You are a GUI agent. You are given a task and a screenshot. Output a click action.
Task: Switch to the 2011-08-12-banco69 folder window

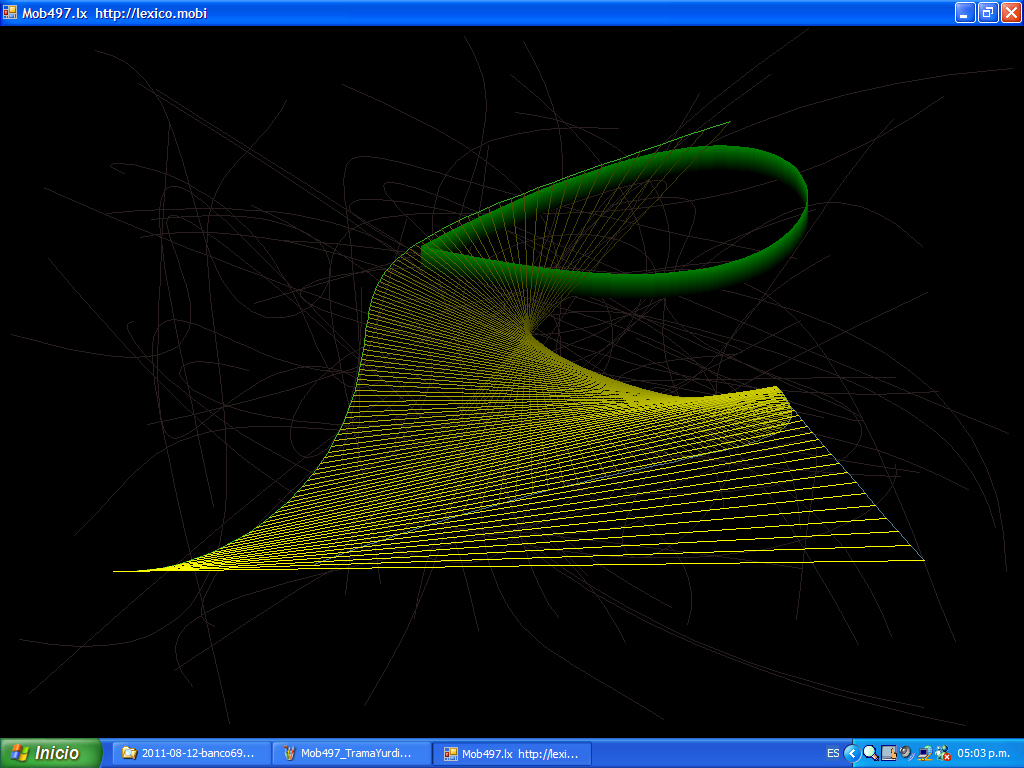click(x=191, y=753)
